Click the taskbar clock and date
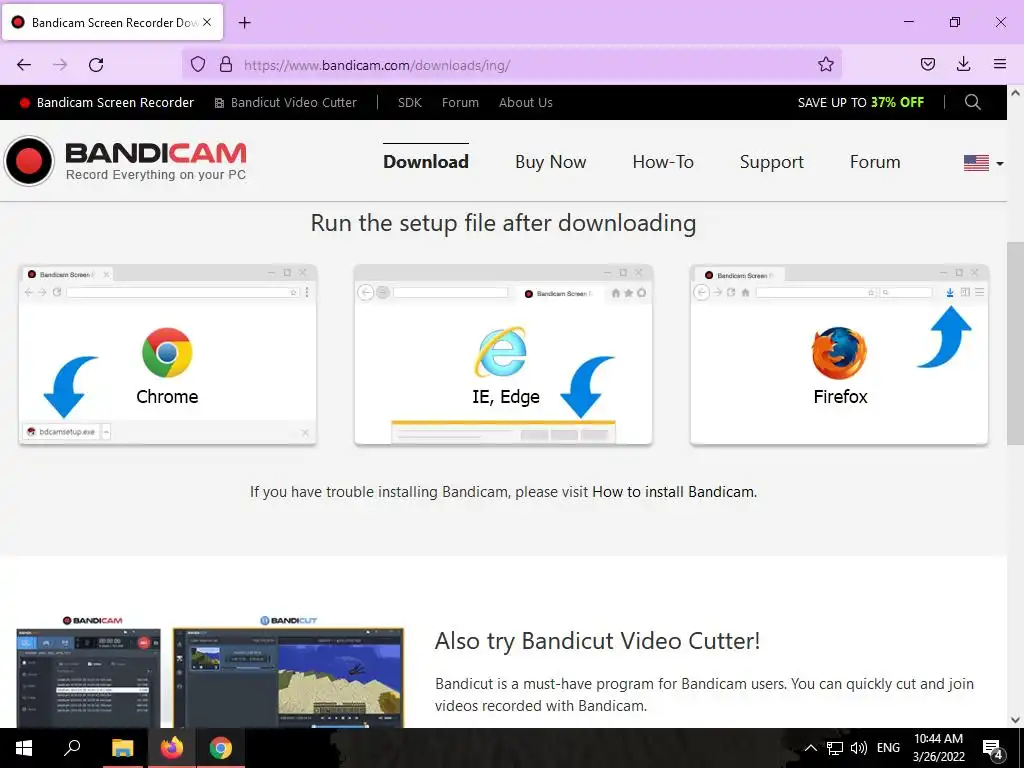1024x768 pixels. click(x=938, y=748)
